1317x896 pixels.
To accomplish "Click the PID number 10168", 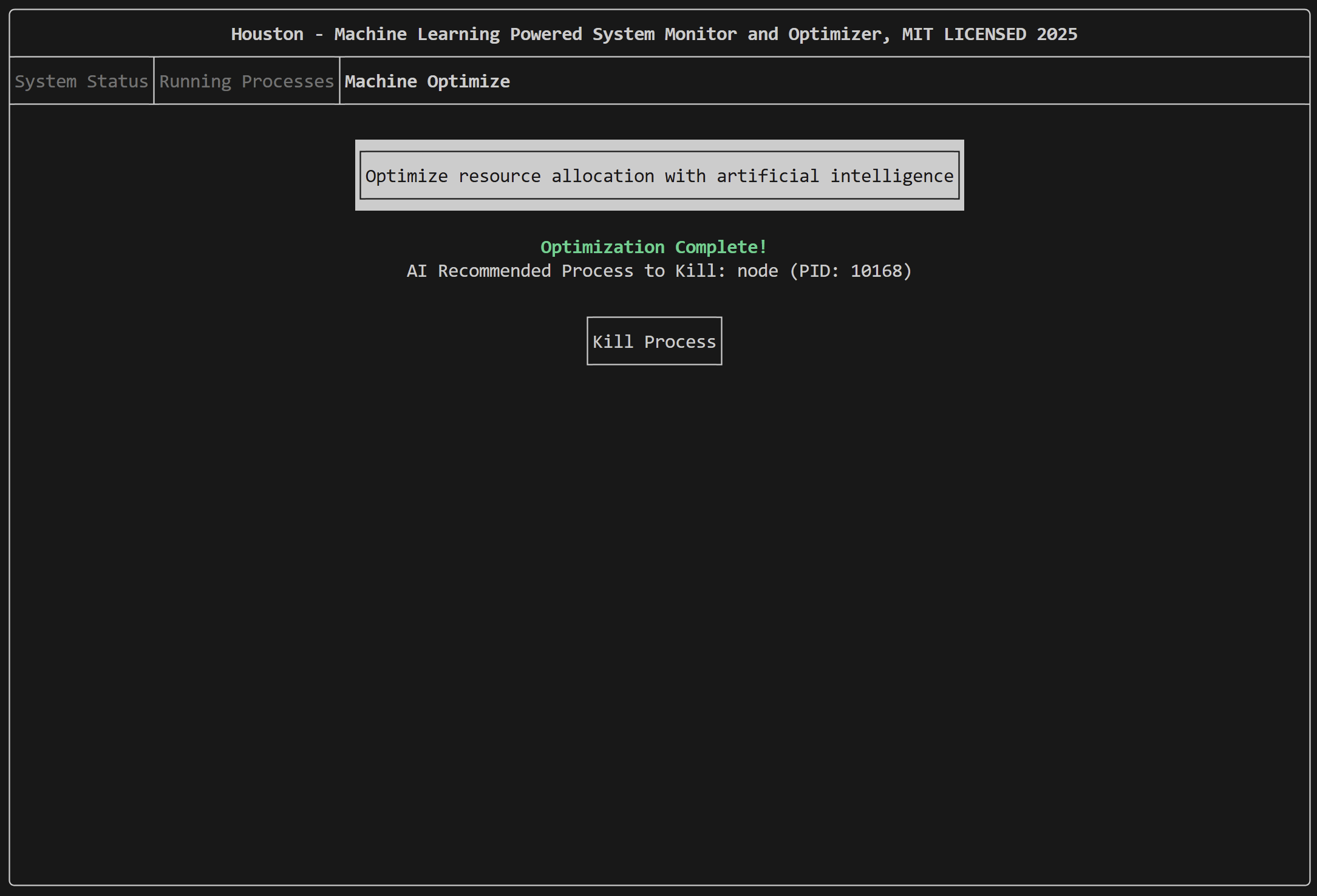I will coord(876,271).
